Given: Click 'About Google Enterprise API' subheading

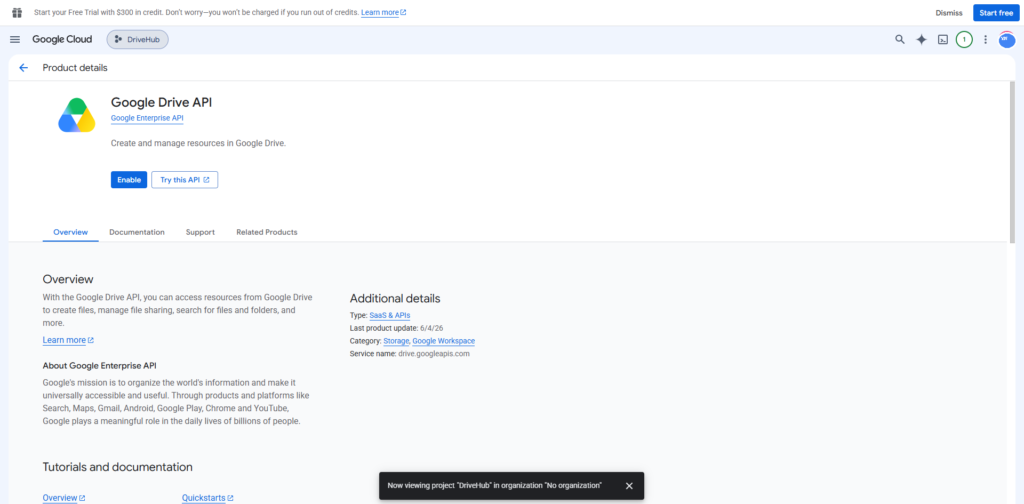Looking at the screenshot, I should coord(99,366).
